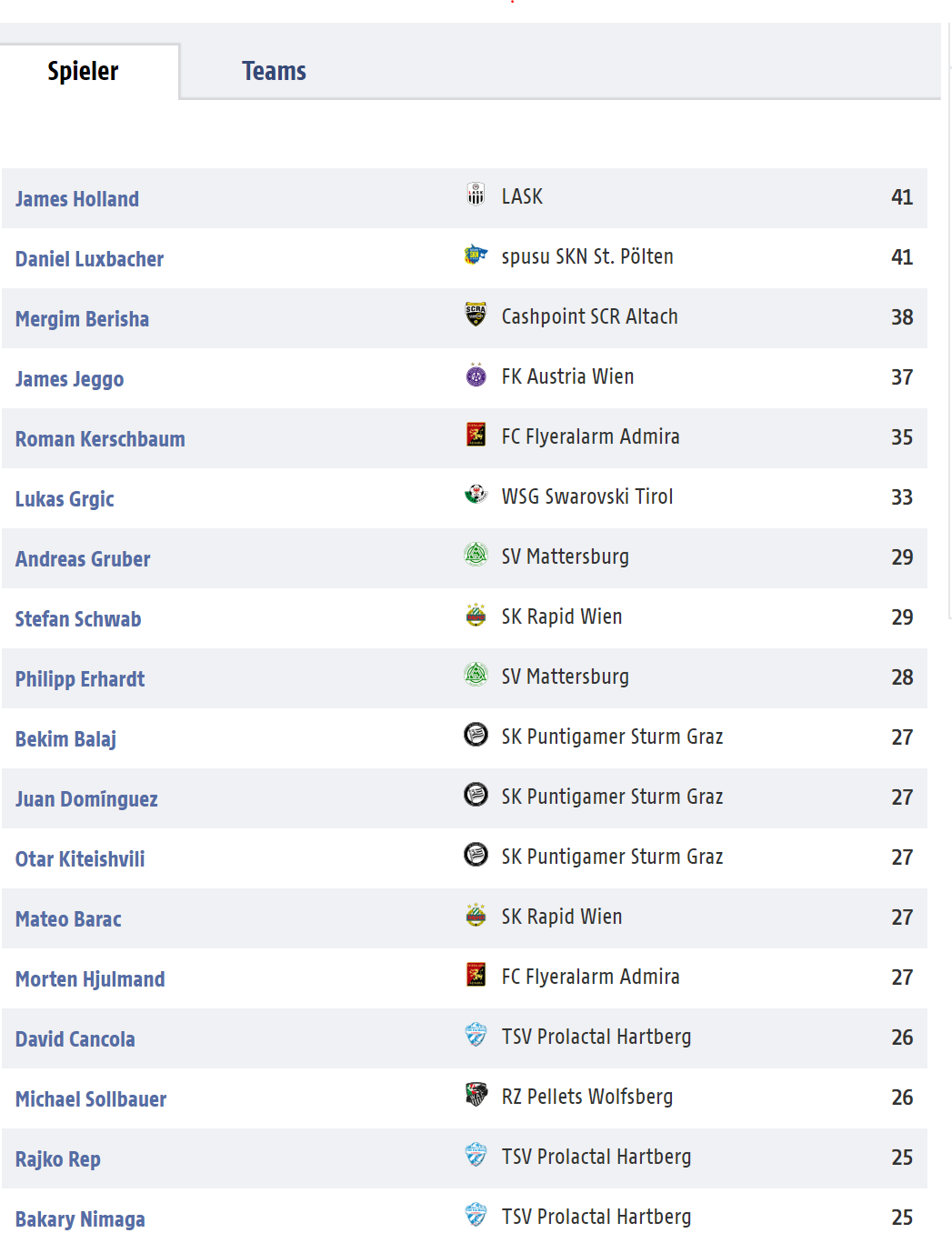The width and height of the screenshot is (952, 1243).
Task: Open James Jeggo's player profile
Action: click(69, 379)
